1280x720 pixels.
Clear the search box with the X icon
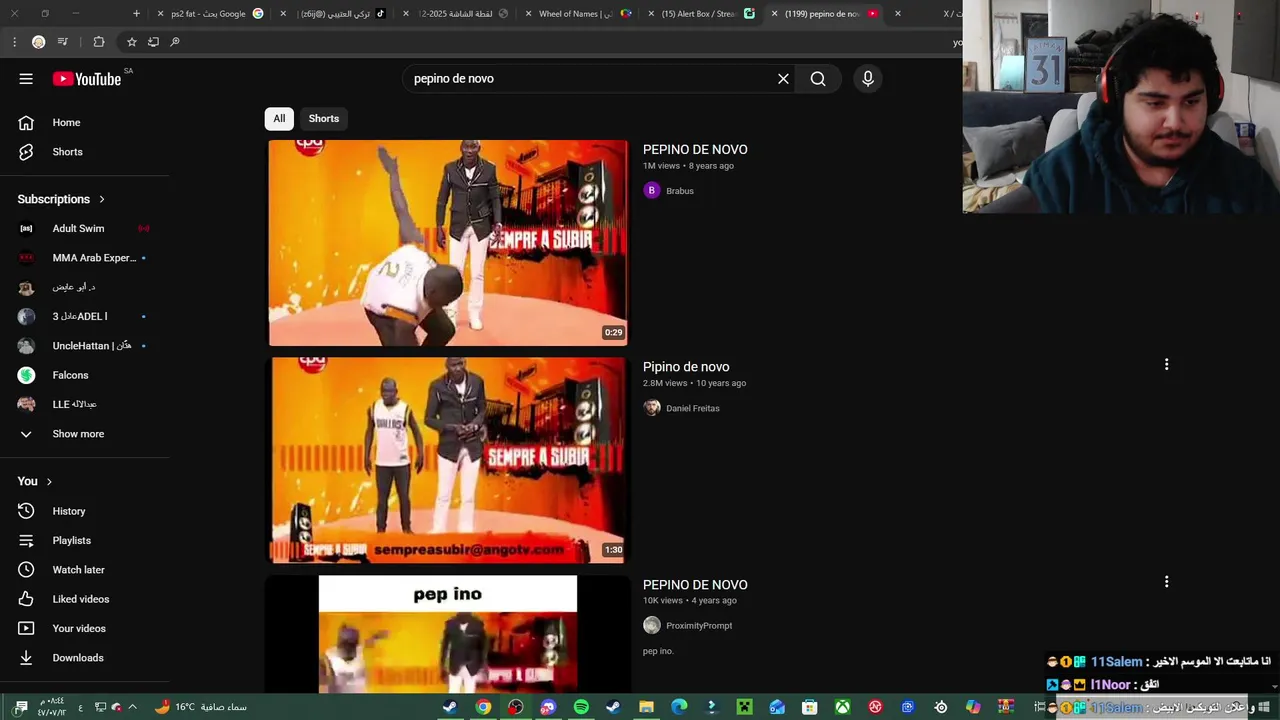click(783, 79)
